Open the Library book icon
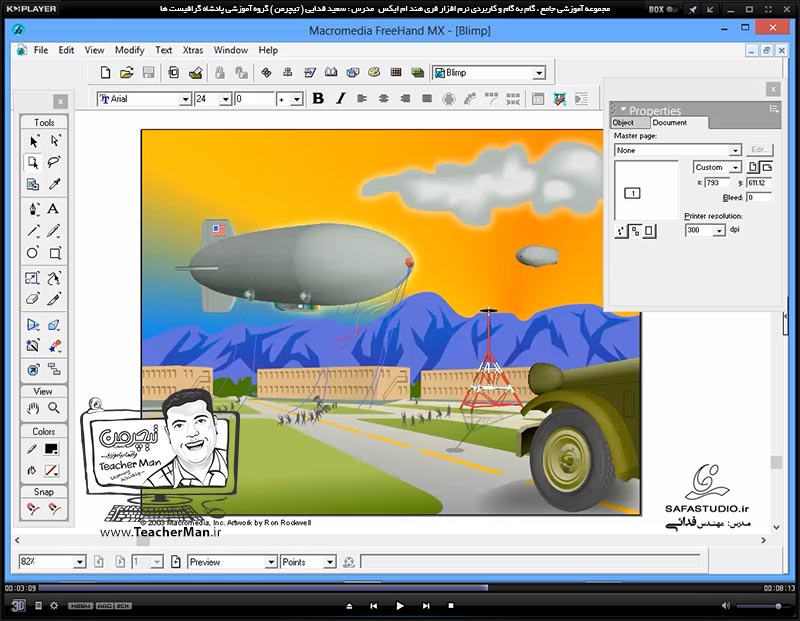 331,72
